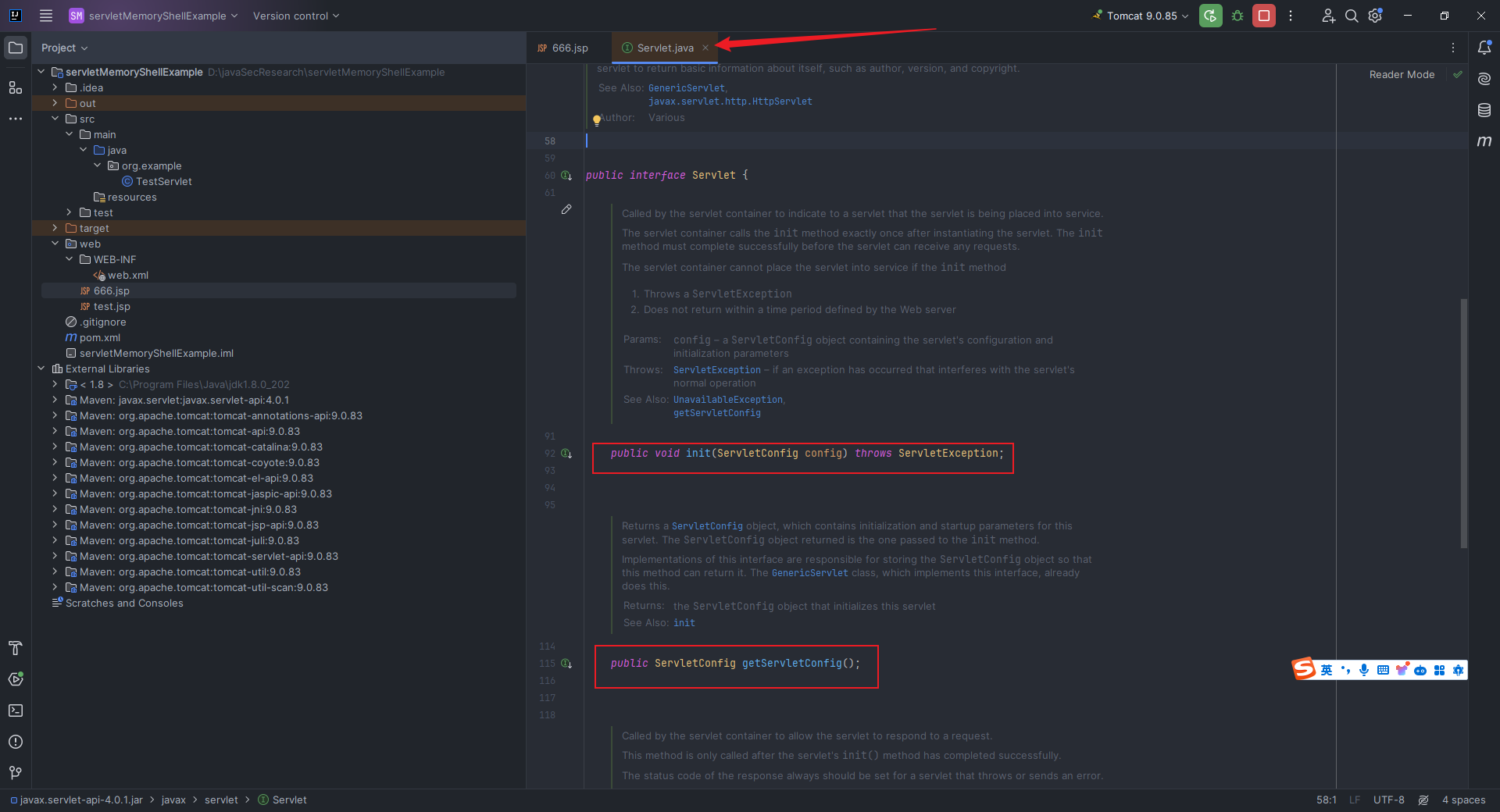The width and height of the screenshot is (1500, 812).
Task: Open the Services tool window
Action: 16,679
